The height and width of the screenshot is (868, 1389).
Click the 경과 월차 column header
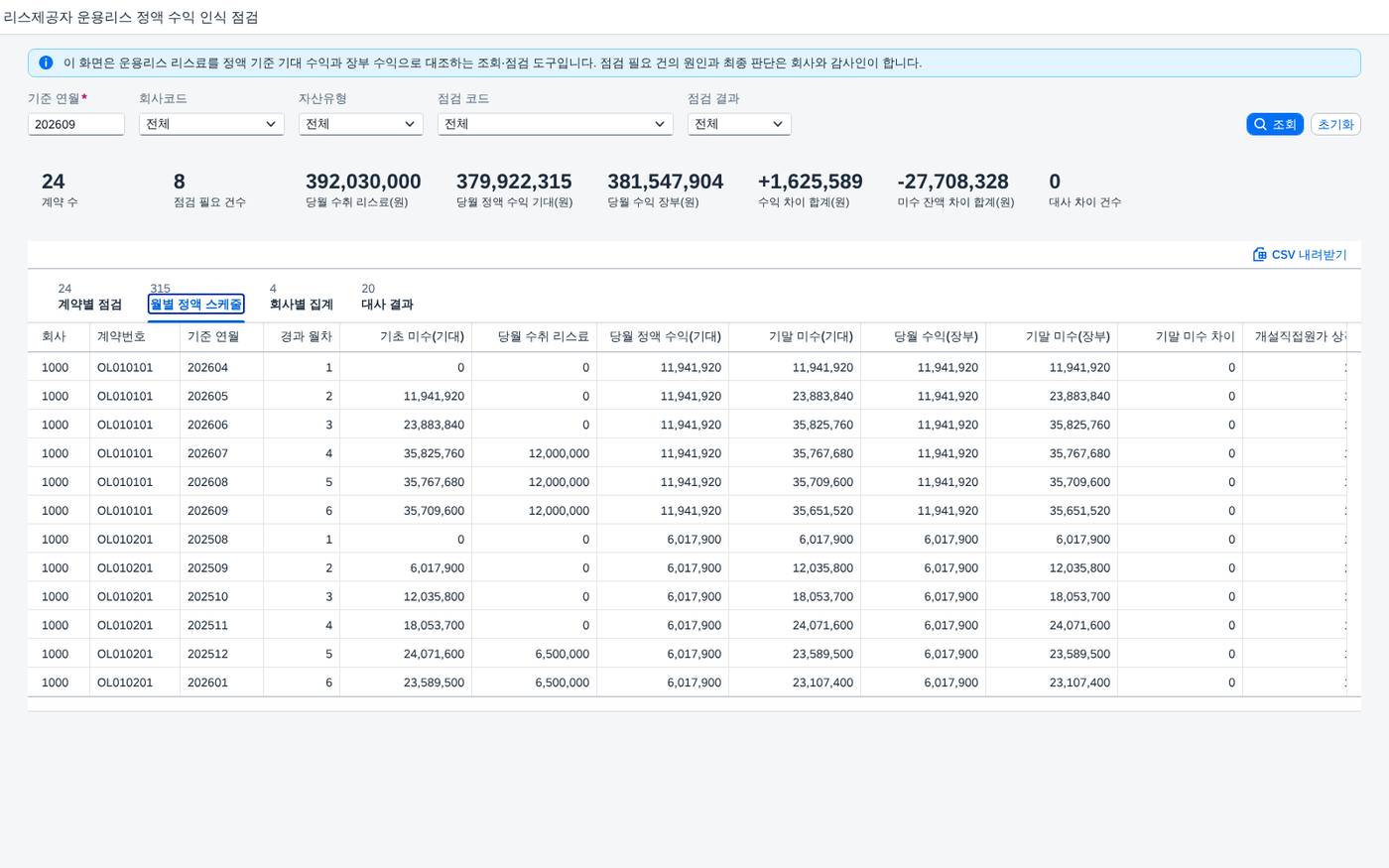[302, 337]
